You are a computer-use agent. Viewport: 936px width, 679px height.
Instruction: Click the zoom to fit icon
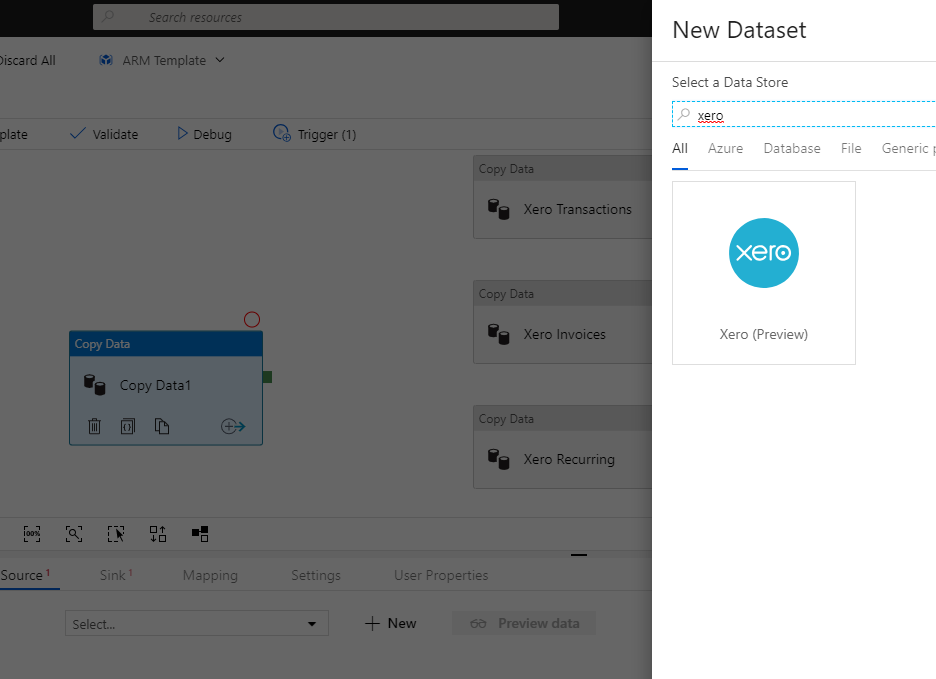point(74,534)
